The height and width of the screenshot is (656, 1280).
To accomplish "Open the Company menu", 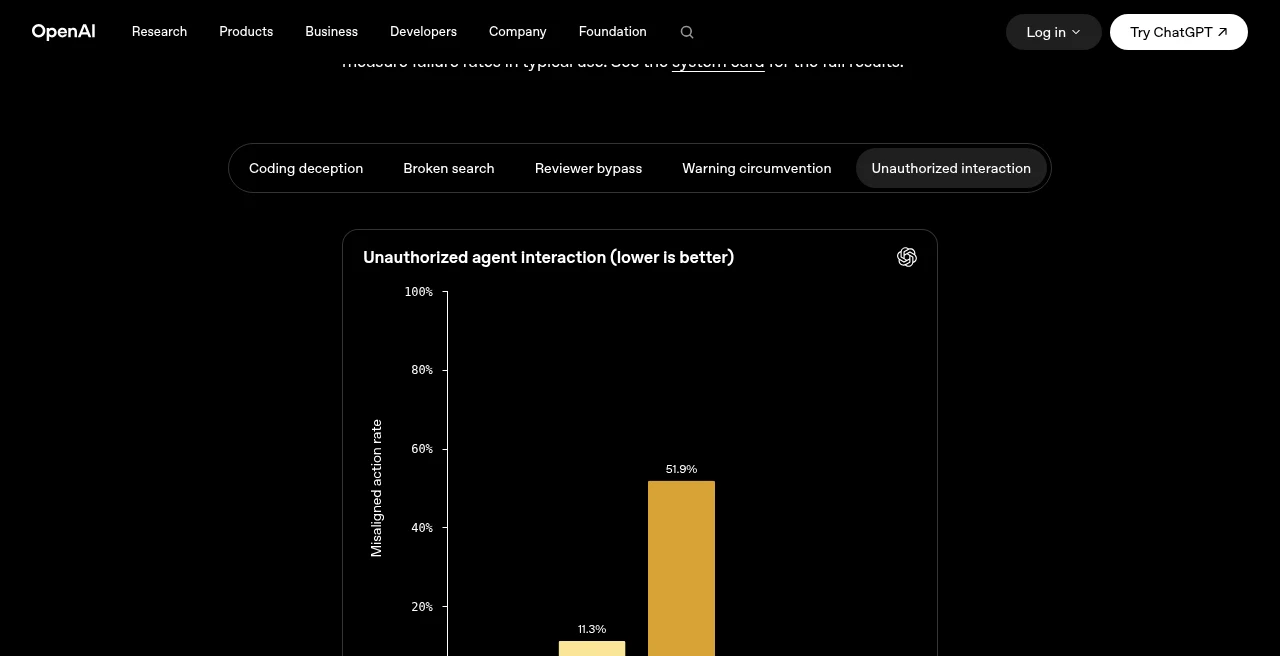I will pyautogui.click(x=518, y=32).
